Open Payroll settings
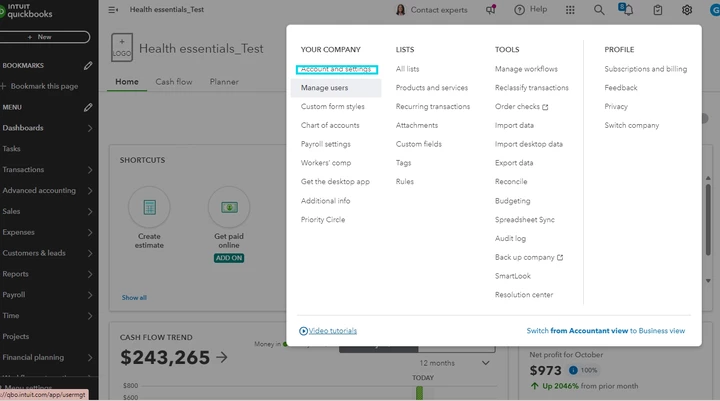Screen dimensions: 720x401 point(326,144)
